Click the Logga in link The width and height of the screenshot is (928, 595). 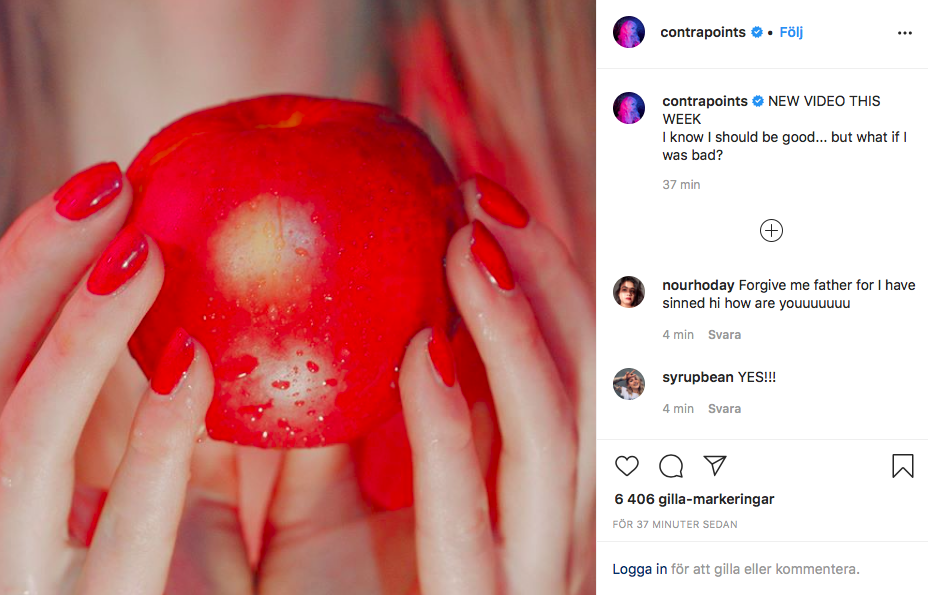point(639,569)
